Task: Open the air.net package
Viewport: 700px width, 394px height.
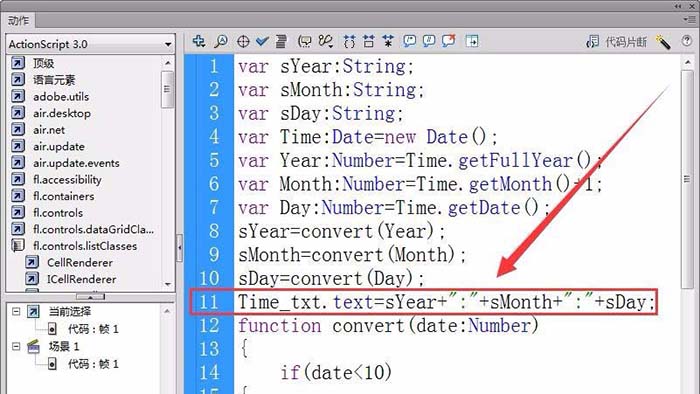Action: [x=49, y=130]
